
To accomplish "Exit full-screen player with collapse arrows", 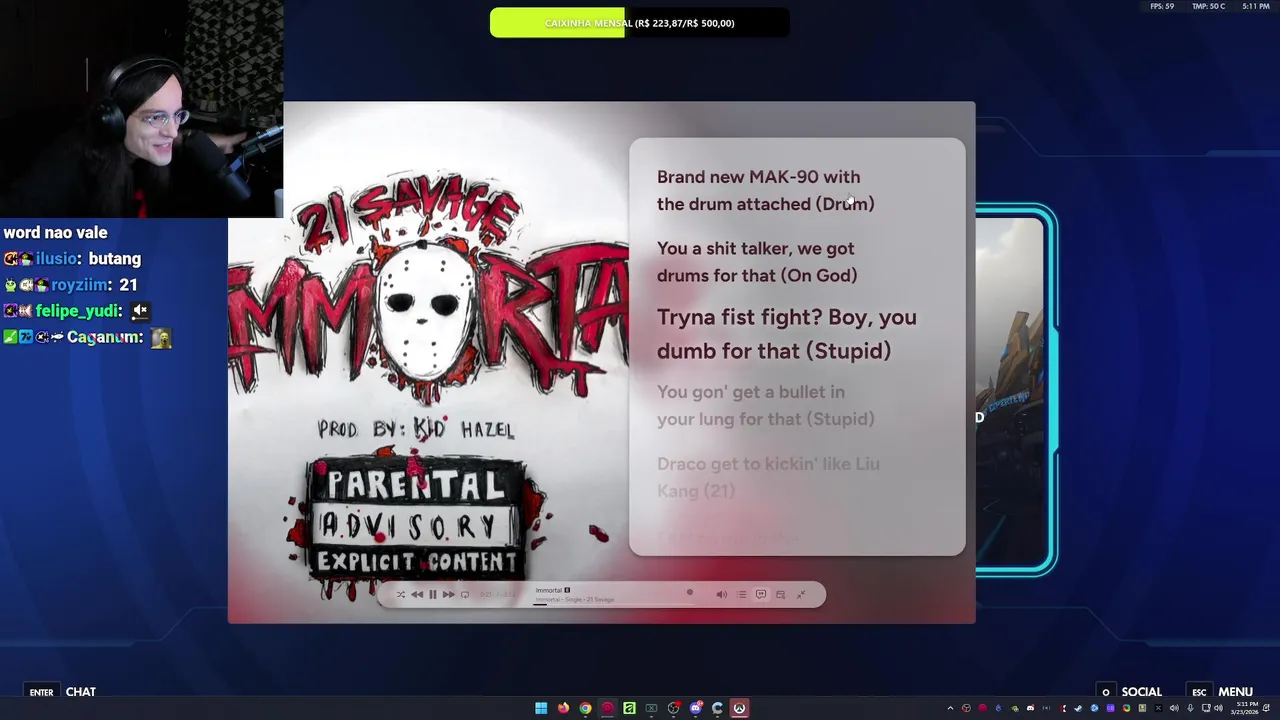I will coord(800,594).
